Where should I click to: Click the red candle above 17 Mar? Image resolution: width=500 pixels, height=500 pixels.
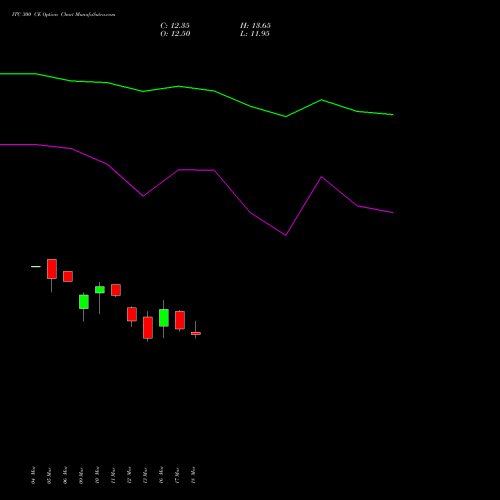tap(180, 320)
